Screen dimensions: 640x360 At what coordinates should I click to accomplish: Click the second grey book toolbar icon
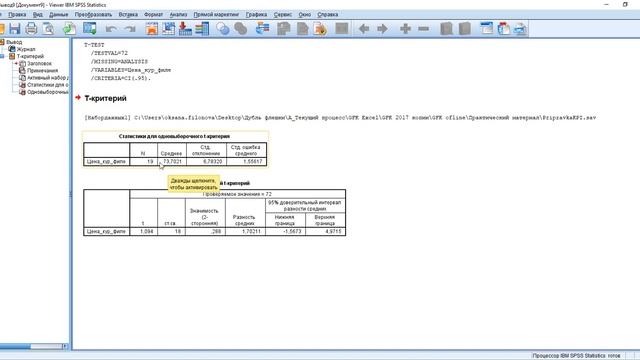tap(464, 29)
